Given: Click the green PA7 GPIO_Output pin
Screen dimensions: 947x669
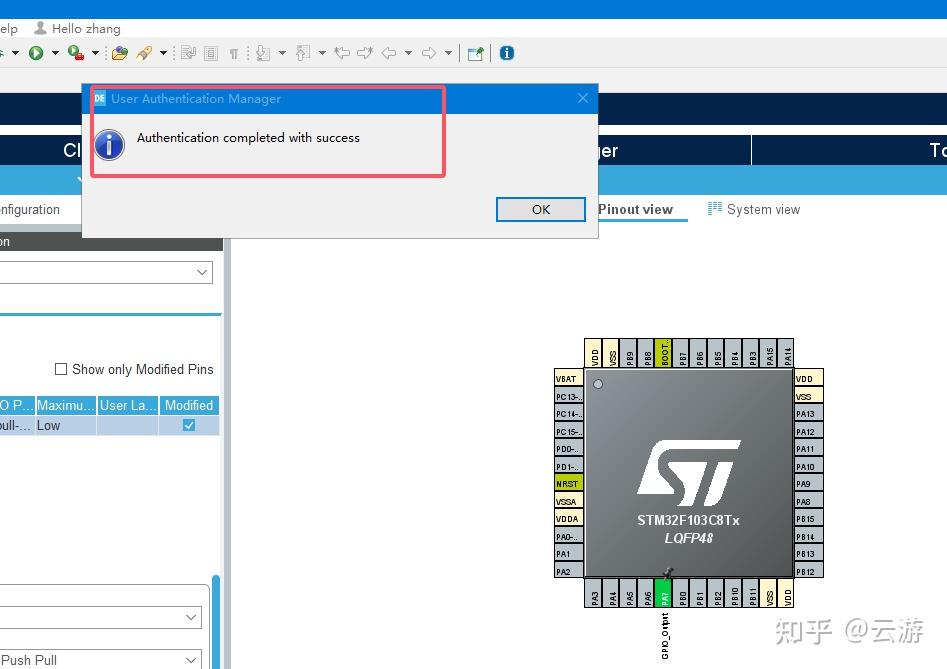Looking at the screenshot, I should [x=665, y=594].
